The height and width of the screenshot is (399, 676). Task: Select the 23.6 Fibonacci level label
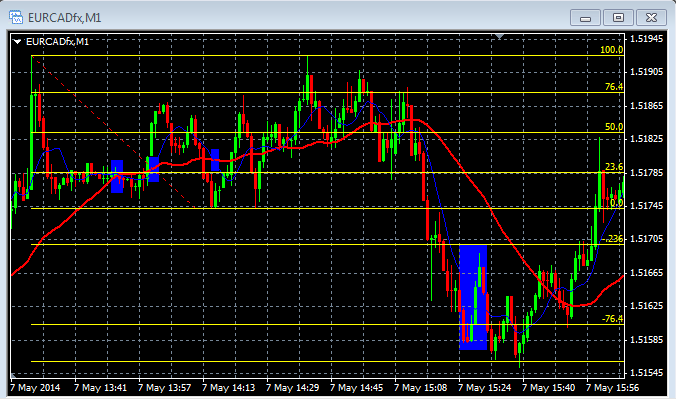click(613, 167)
